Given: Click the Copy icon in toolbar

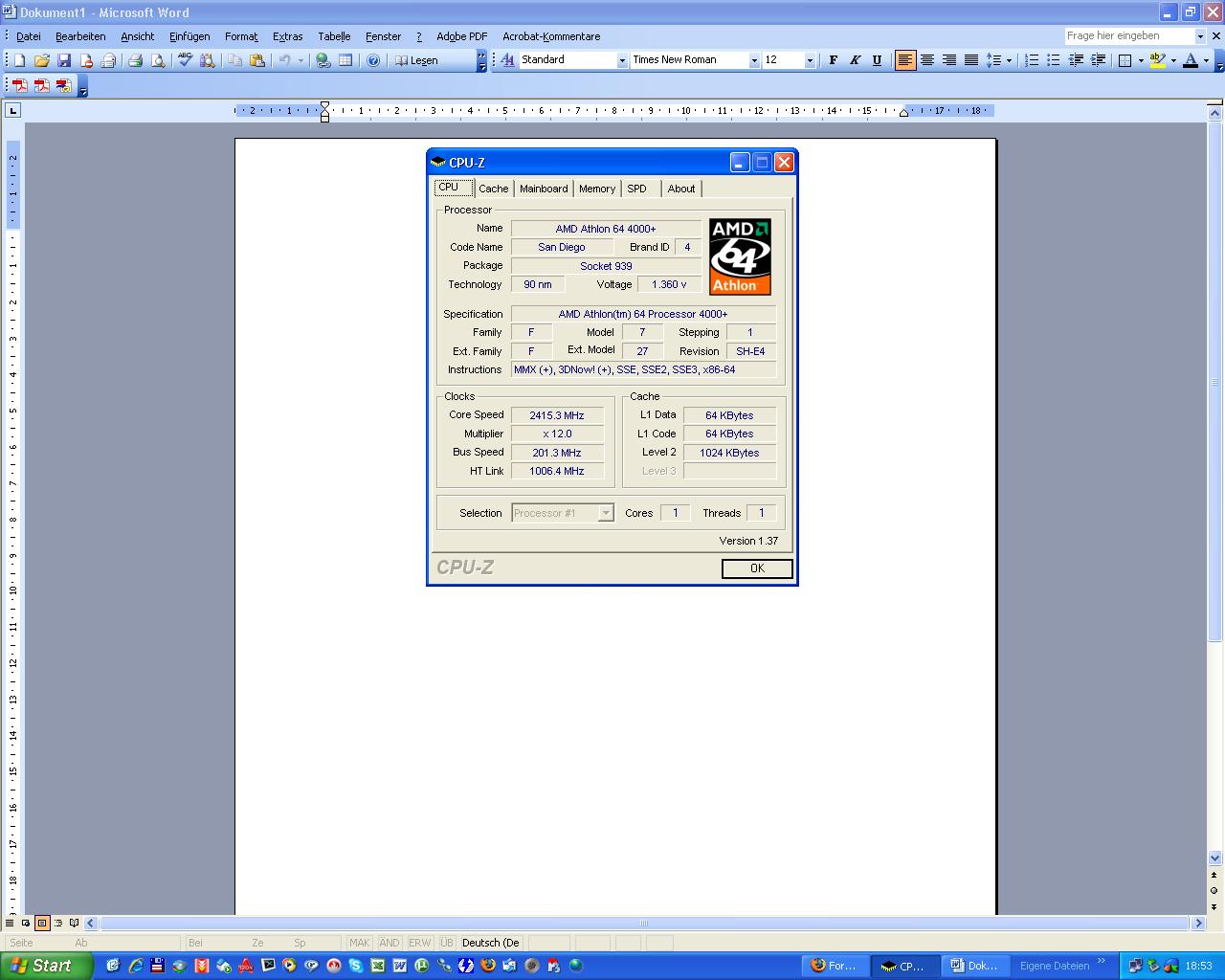Looking at the screenshot, I should 234,60.
